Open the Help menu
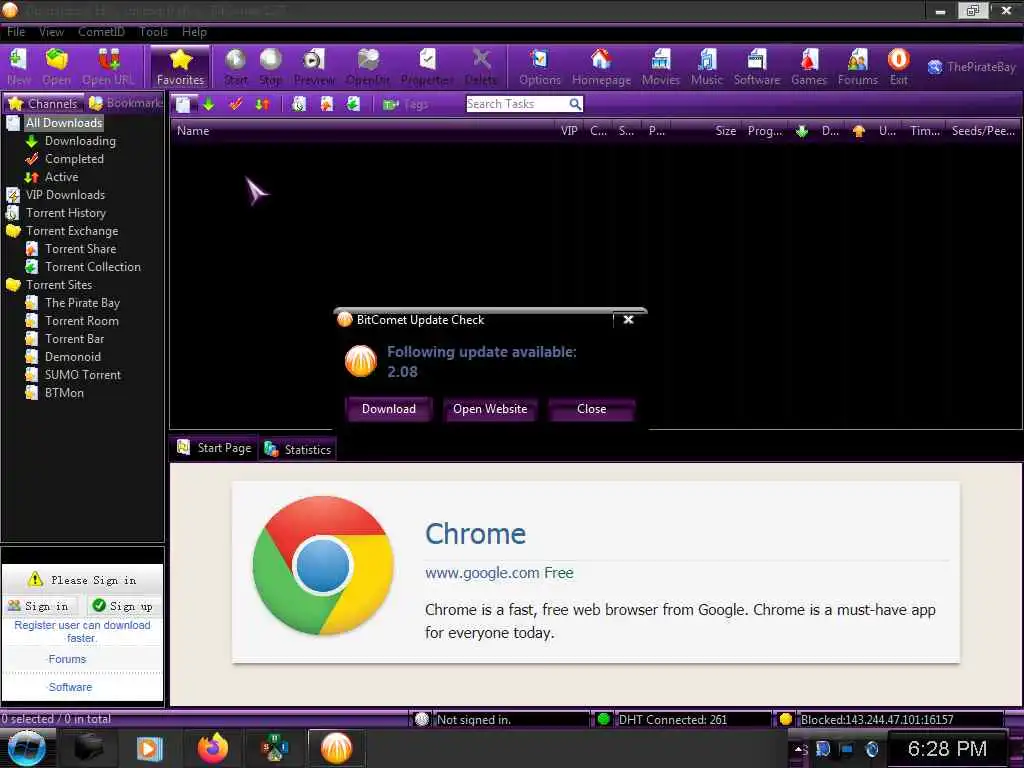The height and width of the screenshot is (768, 1024). click(x=194, y=31)
